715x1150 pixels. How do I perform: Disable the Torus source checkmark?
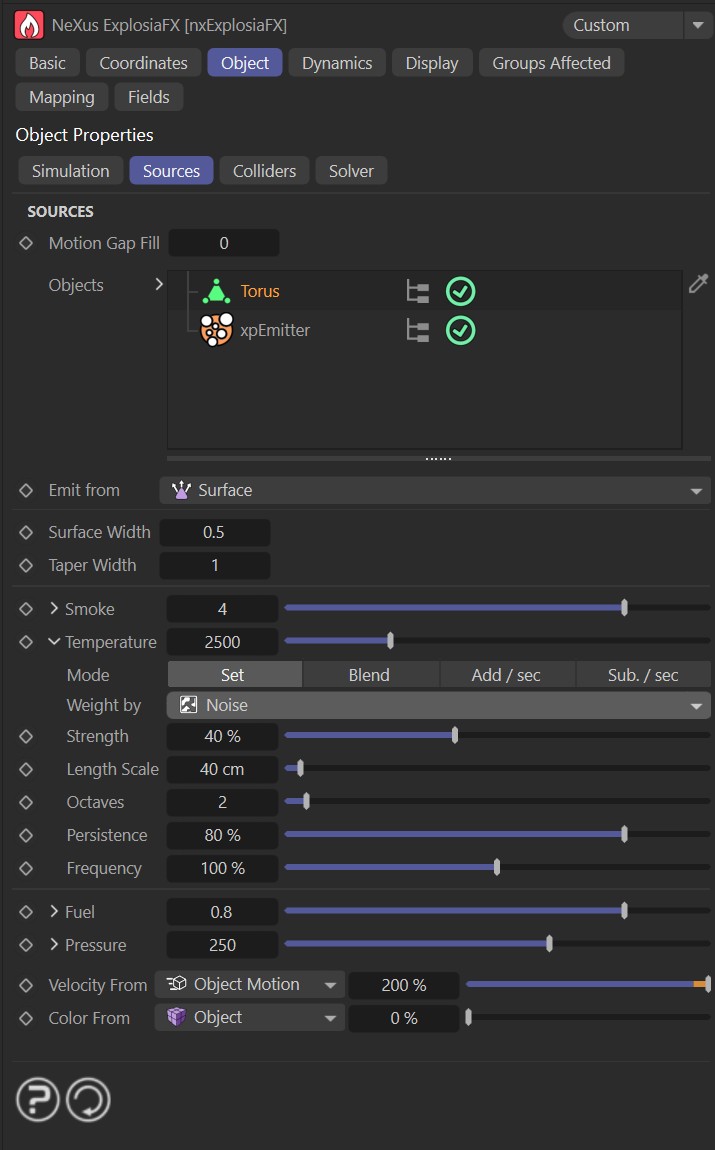pos(460,292)
